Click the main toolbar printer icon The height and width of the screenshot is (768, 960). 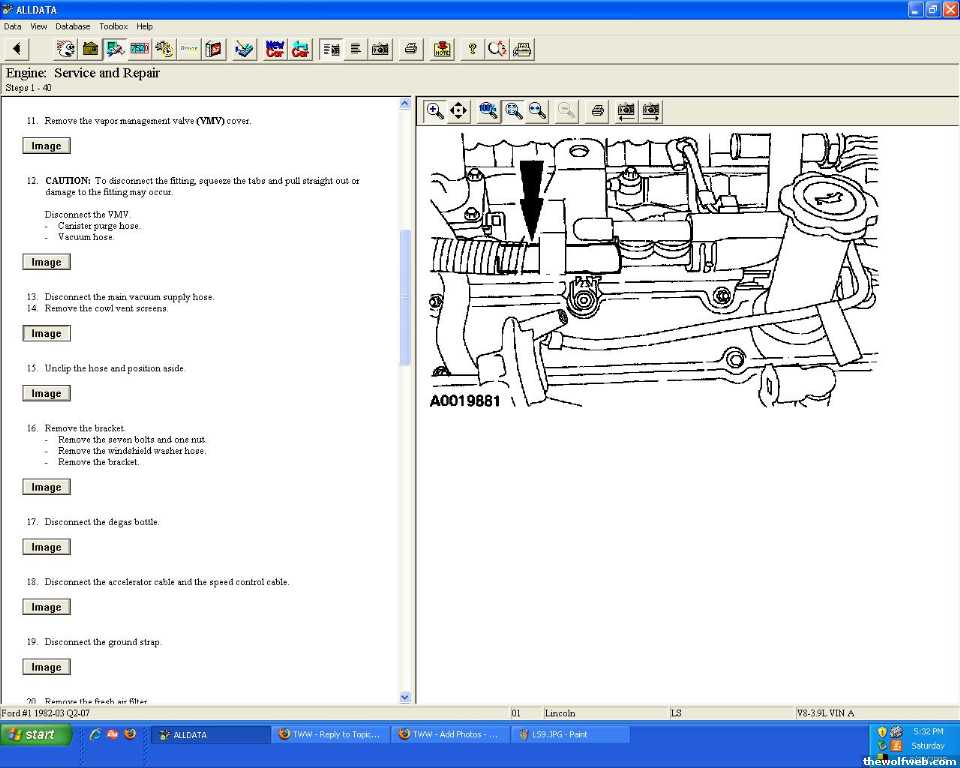410,48
